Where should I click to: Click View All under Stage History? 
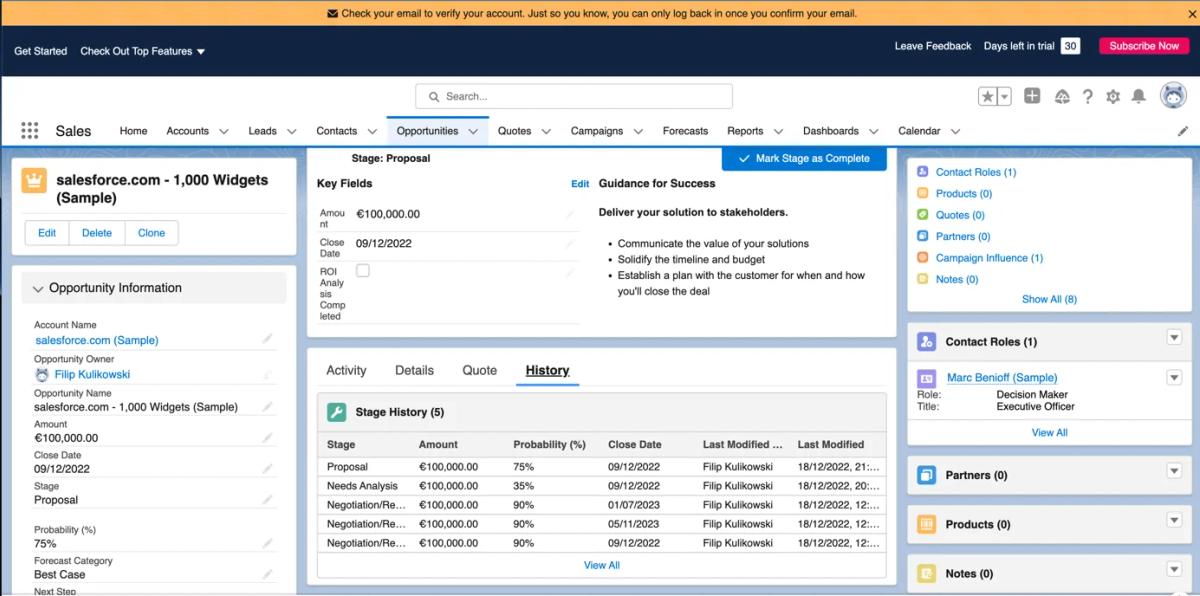602,565
